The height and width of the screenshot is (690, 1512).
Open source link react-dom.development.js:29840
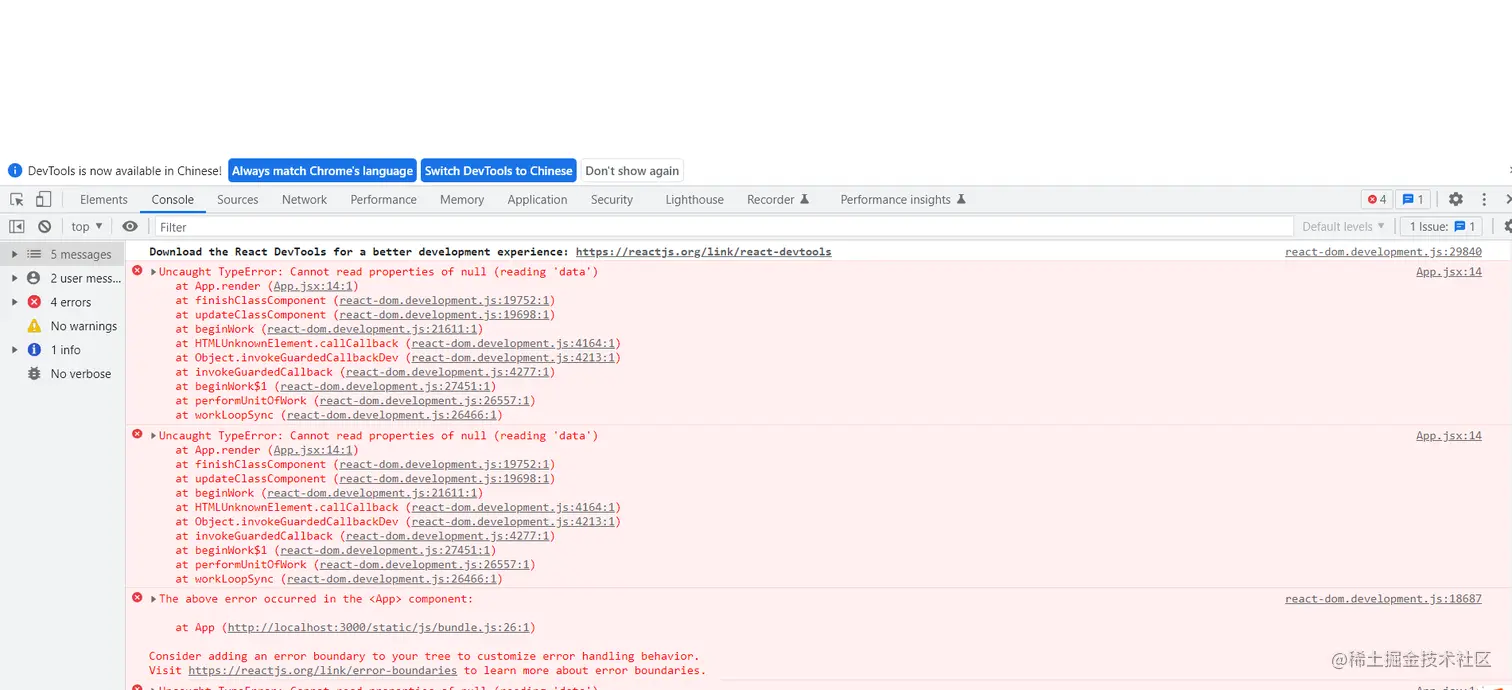[1383, 252]
